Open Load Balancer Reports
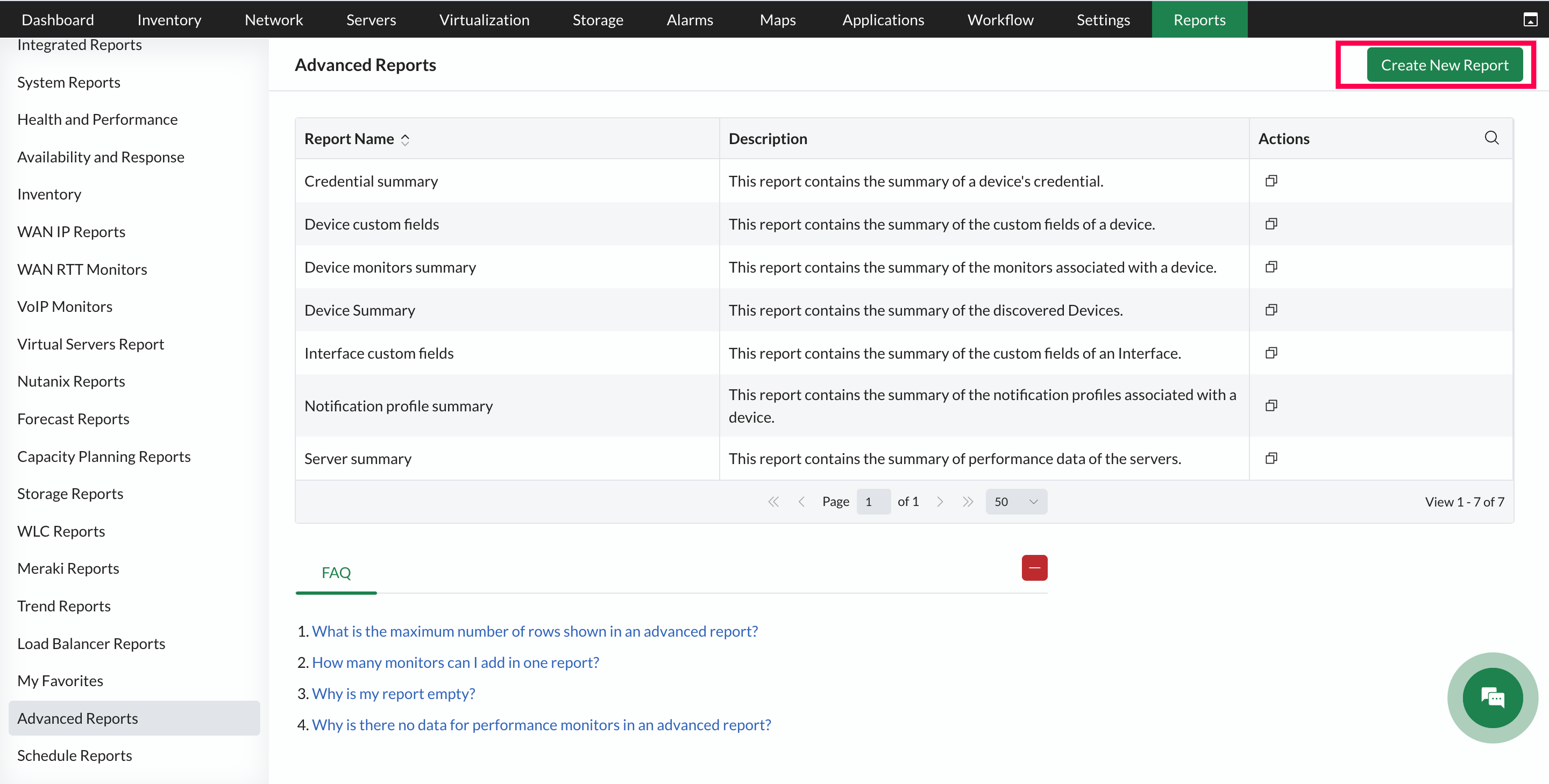Screen dimensions: 1549x784 [91, 643]
